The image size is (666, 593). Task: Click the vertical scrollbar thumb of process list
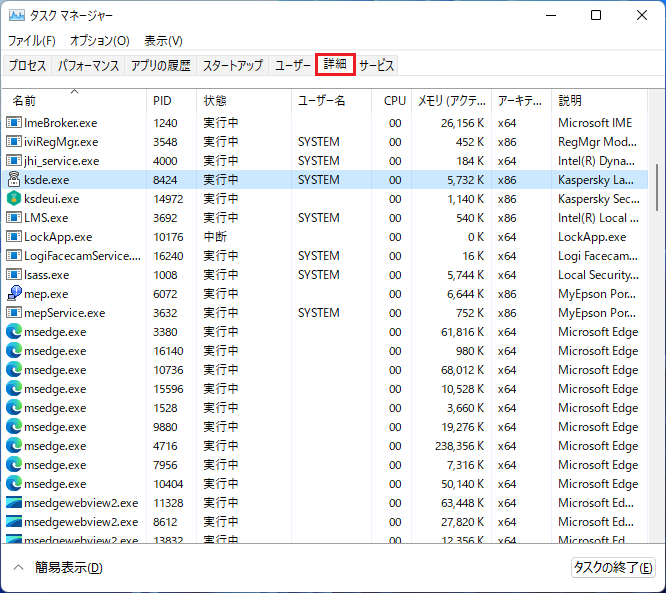pyautogui.click(x=657, y=187)
